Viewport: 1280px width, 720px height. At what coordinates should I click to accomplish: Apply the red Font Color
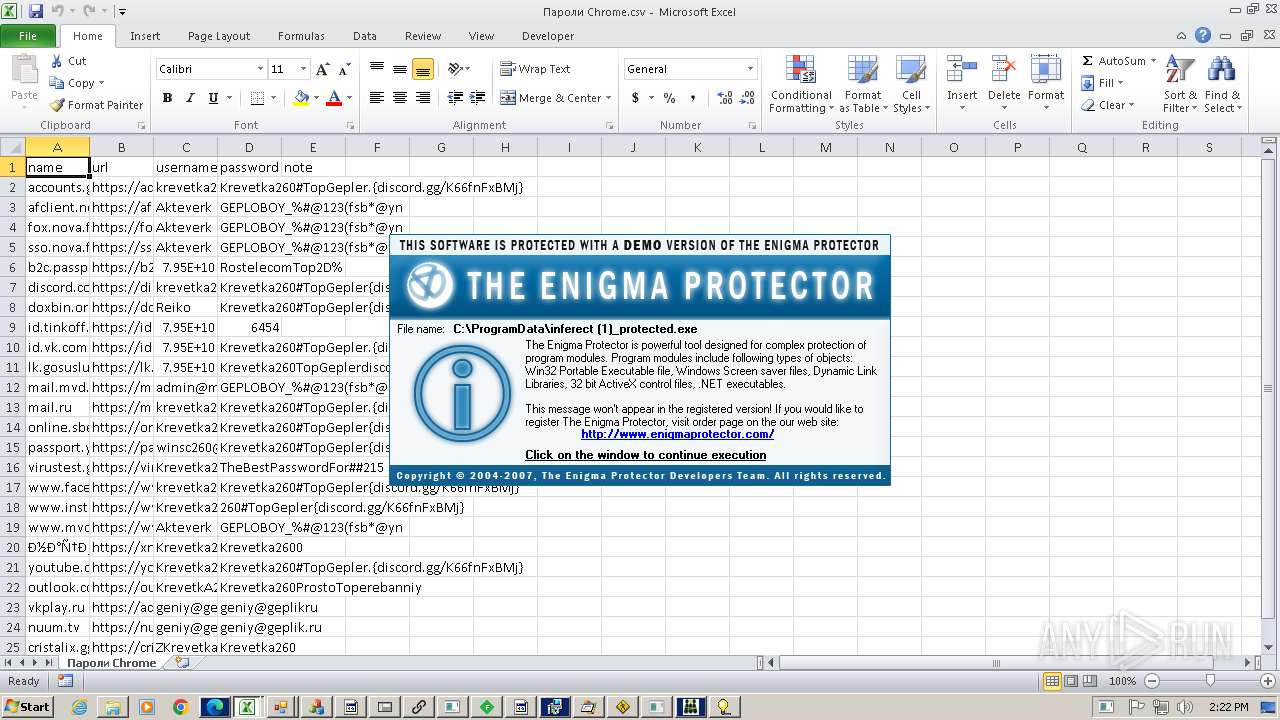pos(333,98)
